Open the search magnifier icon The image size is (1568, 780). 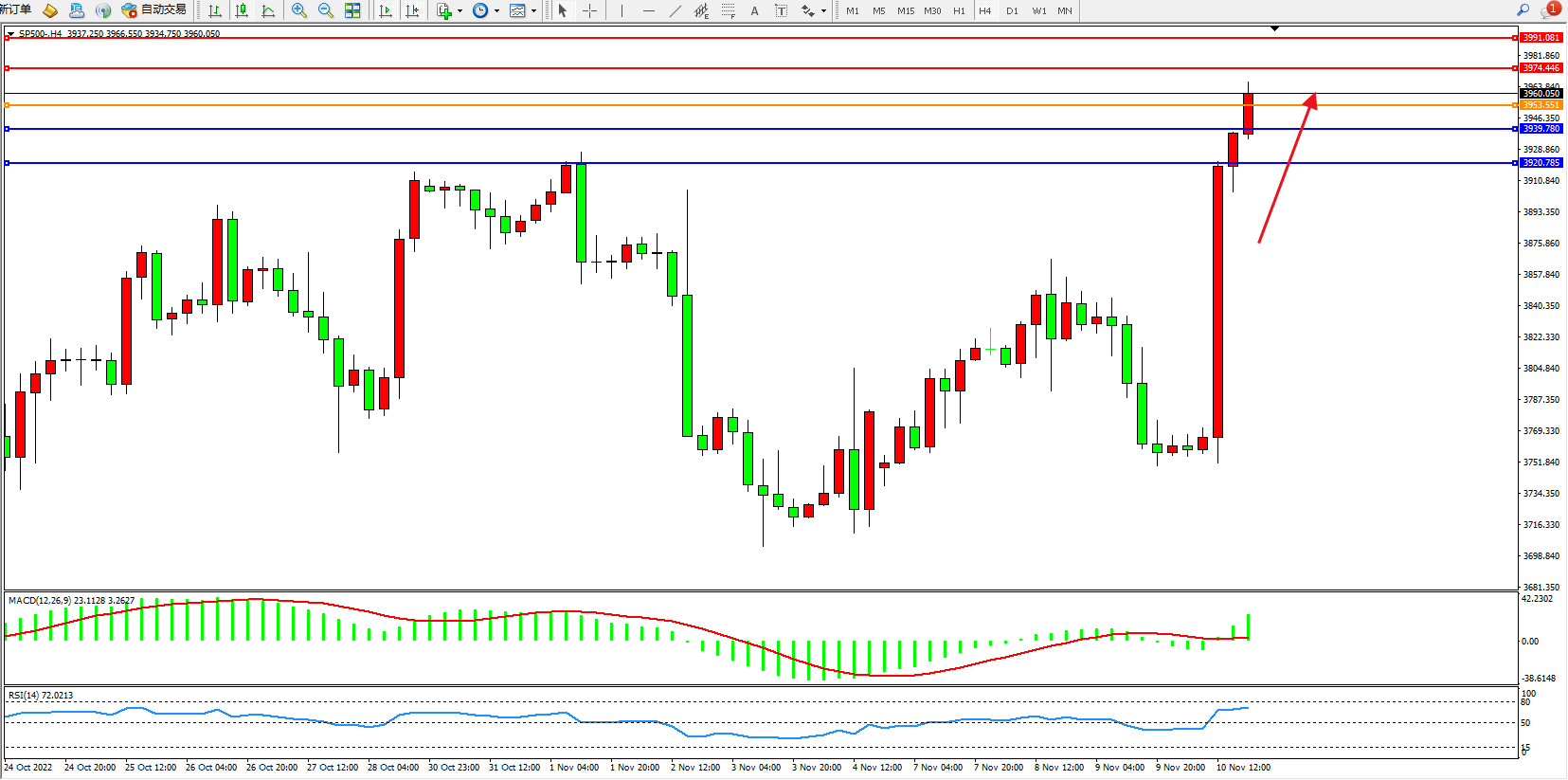(1523, 9)
